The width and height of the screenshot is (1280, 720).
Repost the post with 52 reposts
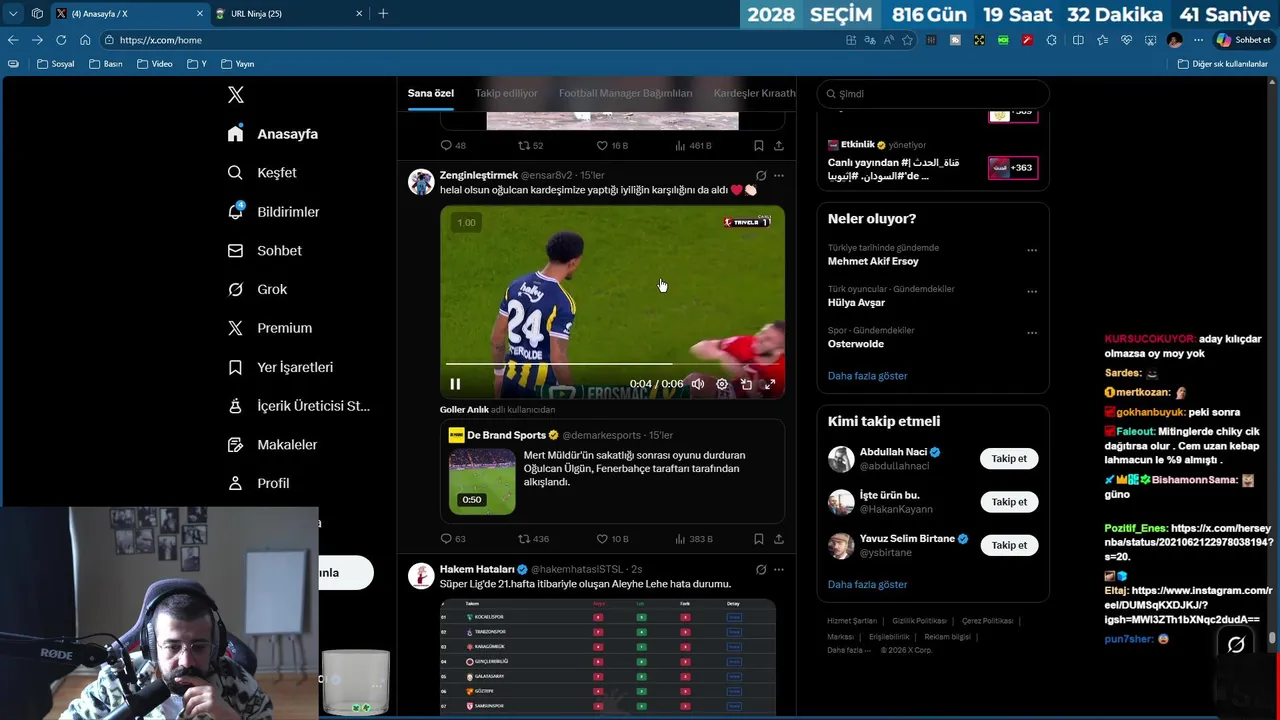(x=531, y=146)
